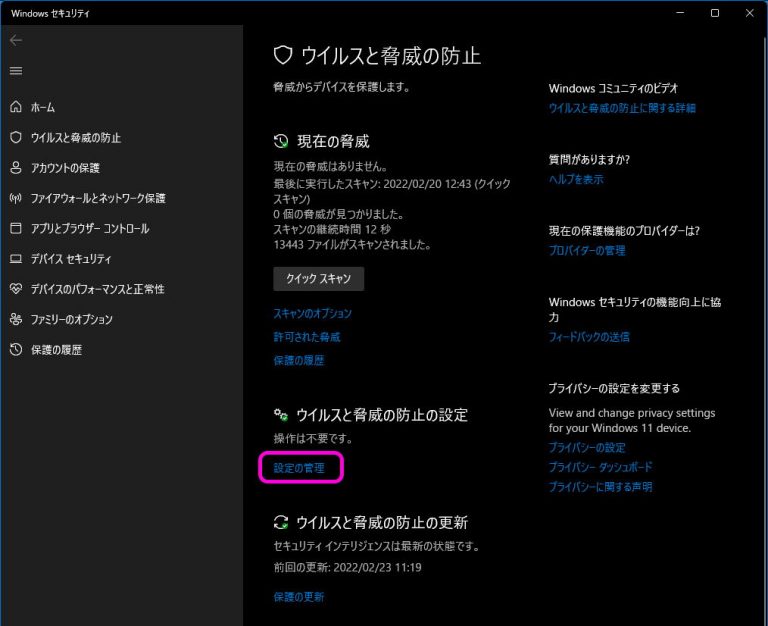768x626 pixels.
Task: Click ヘルプを表示 link
Action: click(x=576, y=179)
